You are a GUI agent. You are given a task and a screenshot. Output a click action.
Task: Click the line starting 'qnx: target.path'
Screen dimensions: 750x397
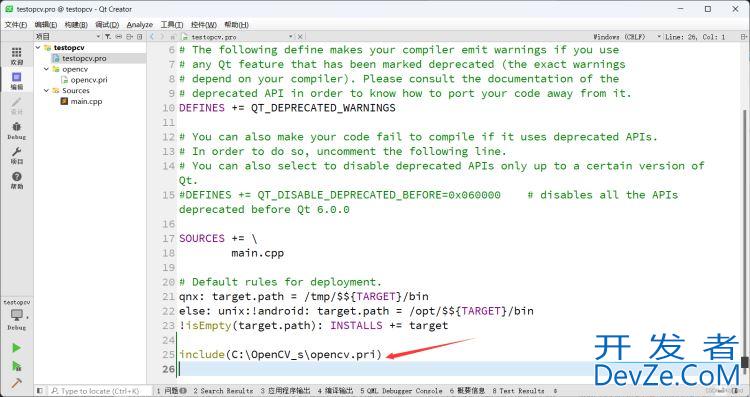point(304,296)
